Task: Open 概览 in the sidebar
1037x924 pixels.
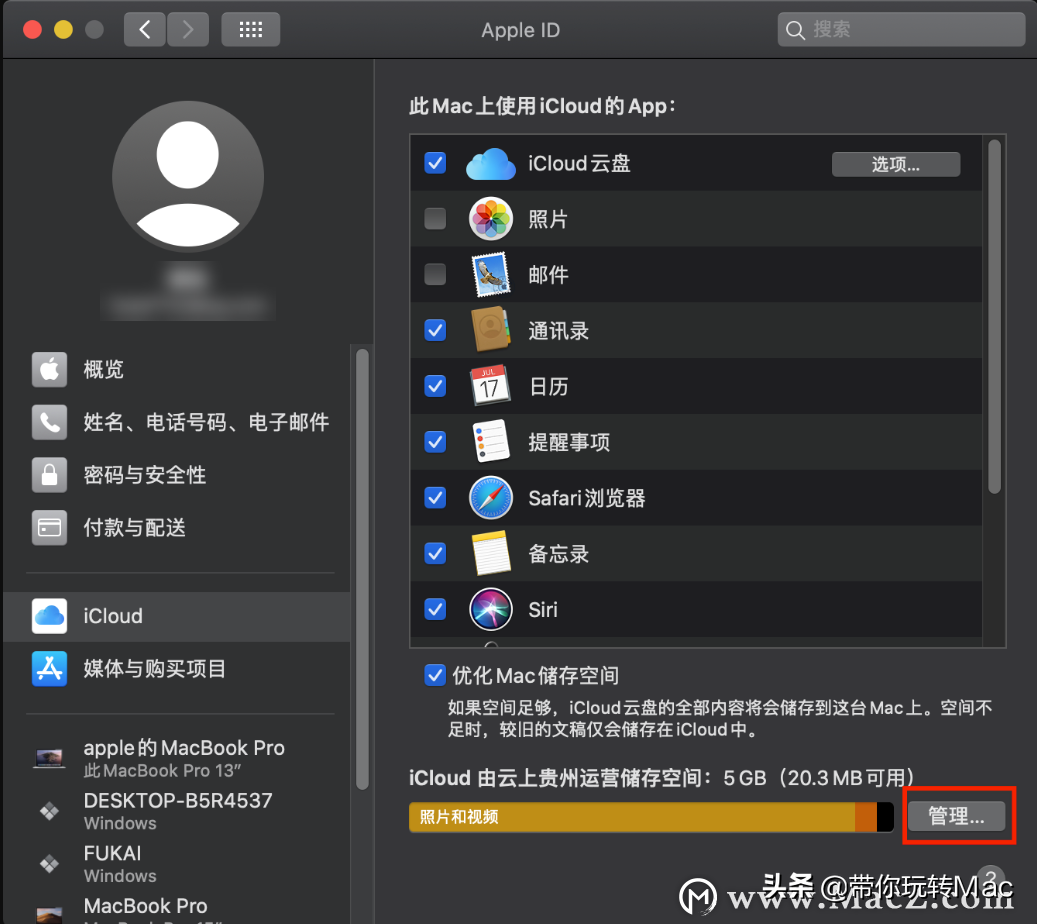Action: point(179,369)
